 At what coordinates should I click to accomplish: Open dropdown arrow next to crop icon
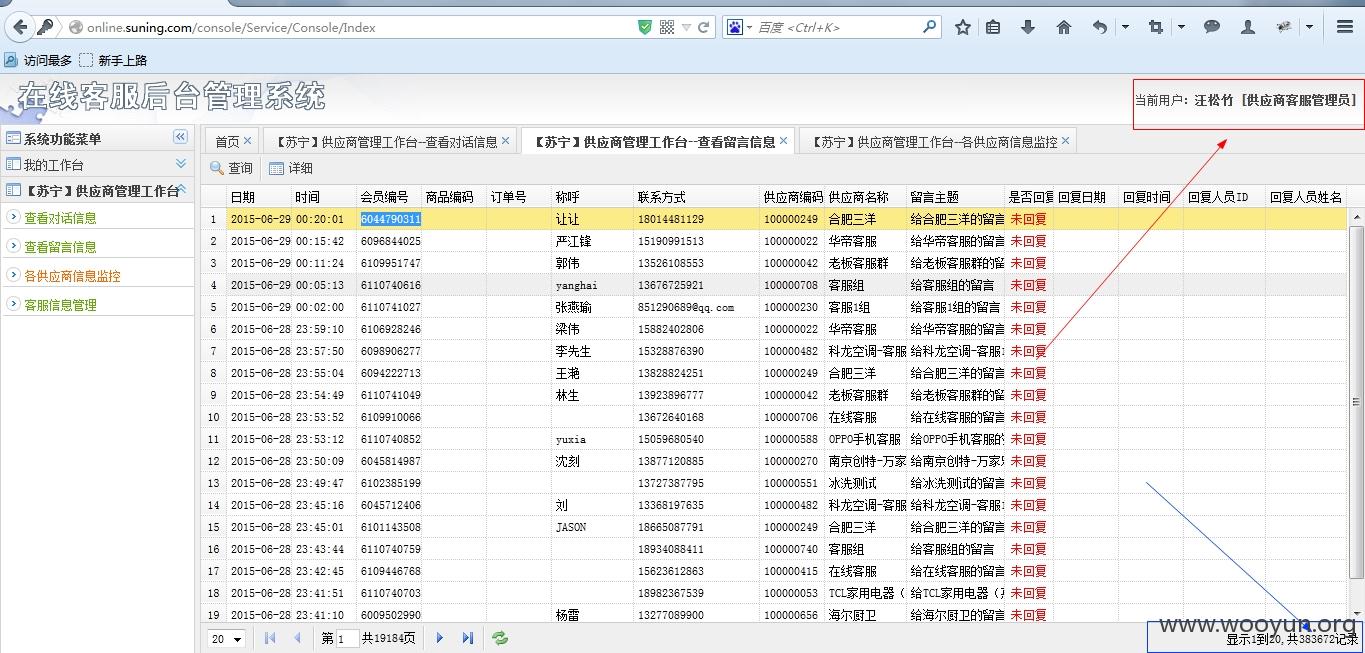[1181, 27]
